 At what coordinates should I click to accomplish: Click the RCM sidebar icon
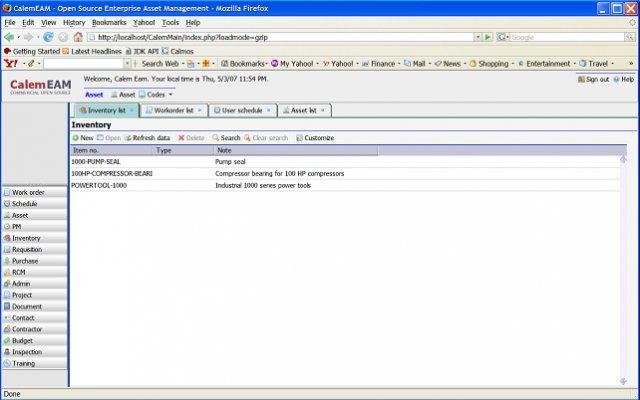coord(7,272)
